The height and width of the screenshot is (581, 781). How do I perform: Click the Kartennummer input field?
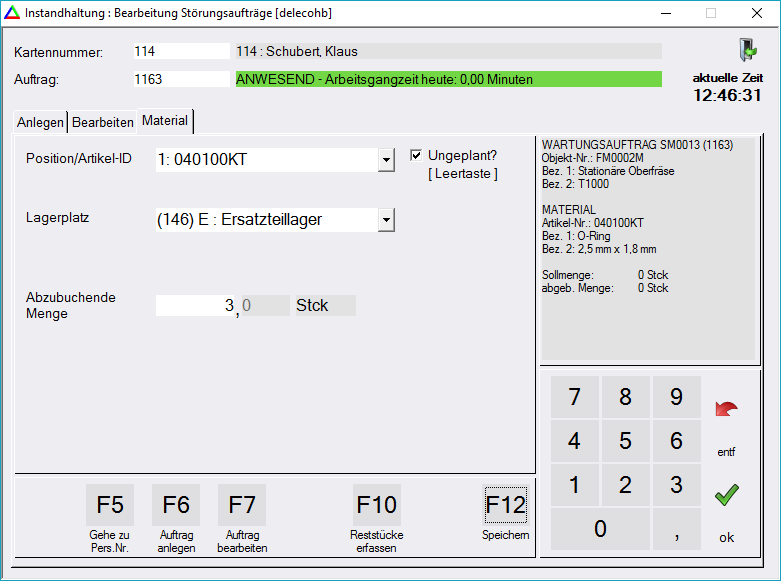[181, 51]
